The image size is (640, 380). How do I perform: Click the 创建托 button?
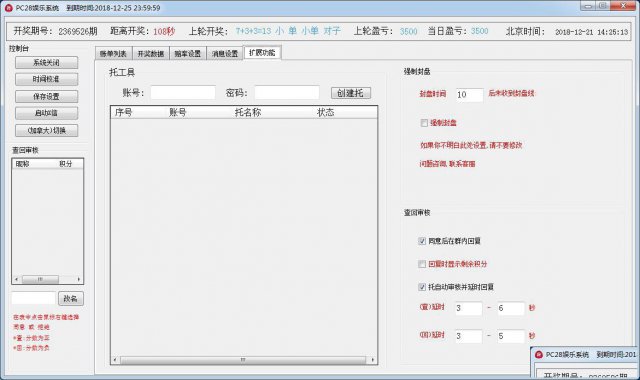coord(351,93)
